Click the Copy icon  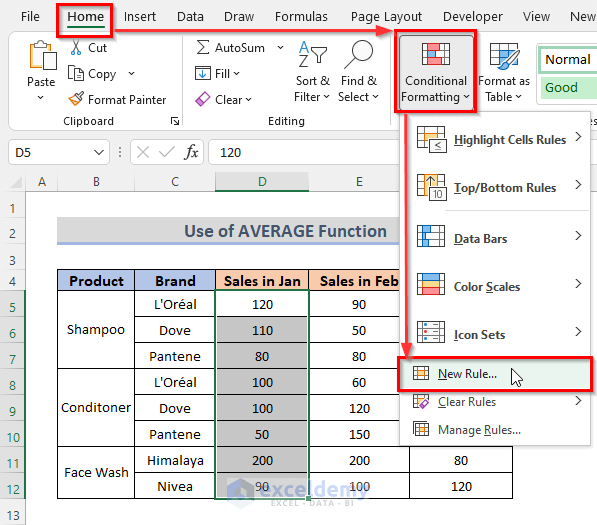coord(76,73)
